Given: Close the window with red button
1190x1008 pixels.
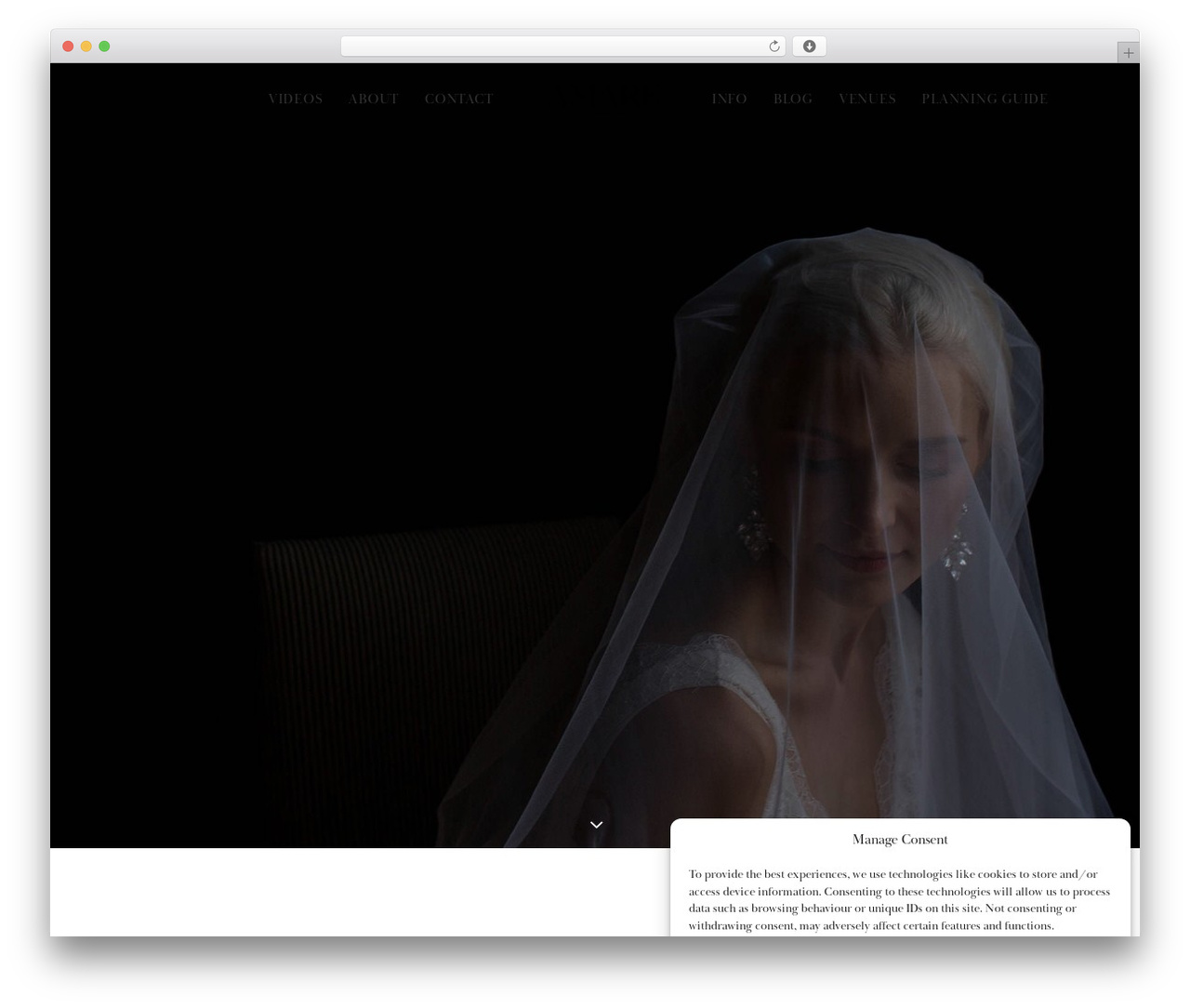Looking at the screenshot, I should coord(68,46).
